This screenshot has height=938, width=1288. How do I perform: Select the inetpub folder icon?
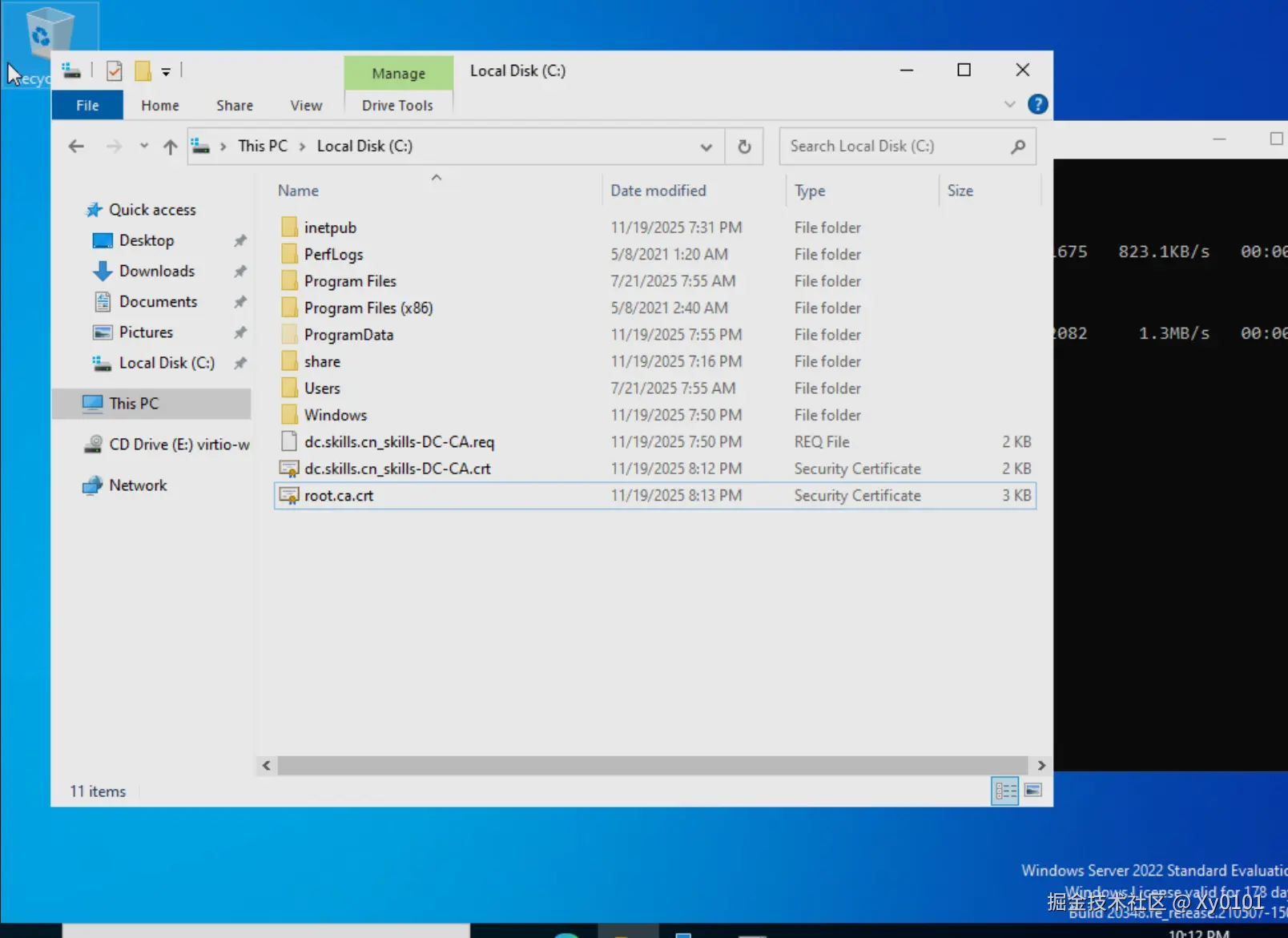click(x=289, y=227)
